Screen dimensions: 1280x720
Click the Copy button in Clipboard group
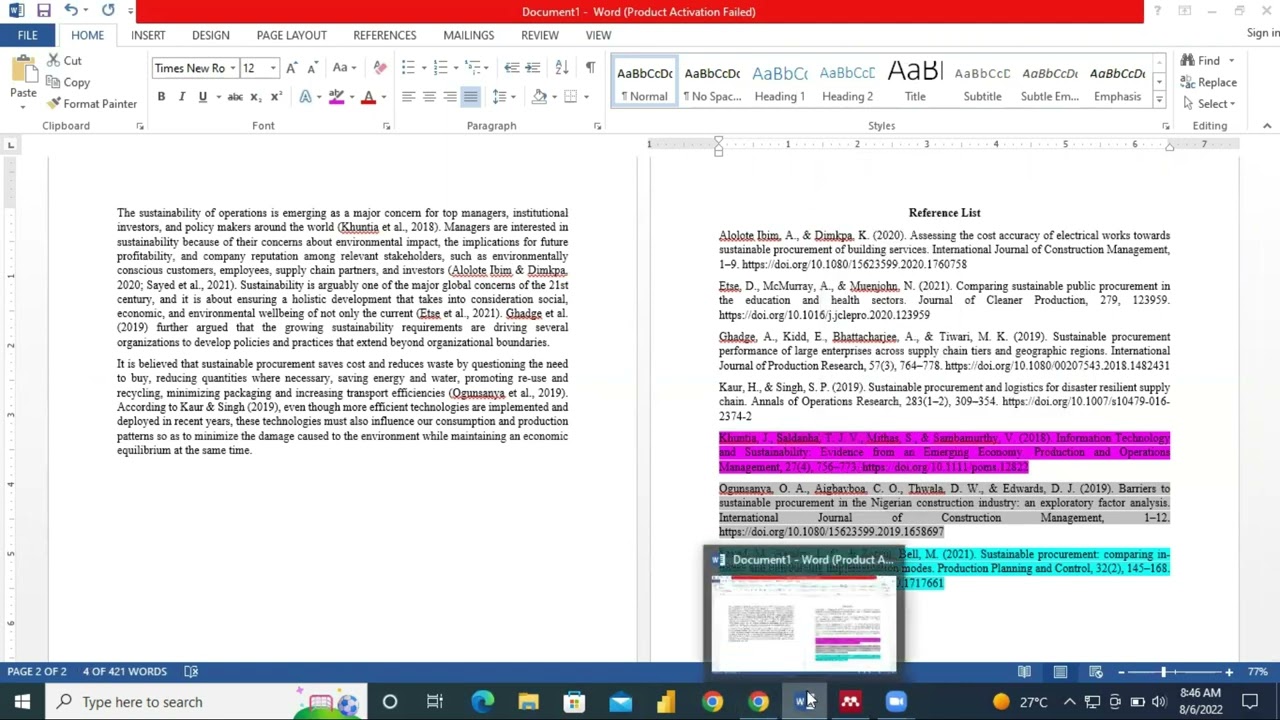click(68, 82)
